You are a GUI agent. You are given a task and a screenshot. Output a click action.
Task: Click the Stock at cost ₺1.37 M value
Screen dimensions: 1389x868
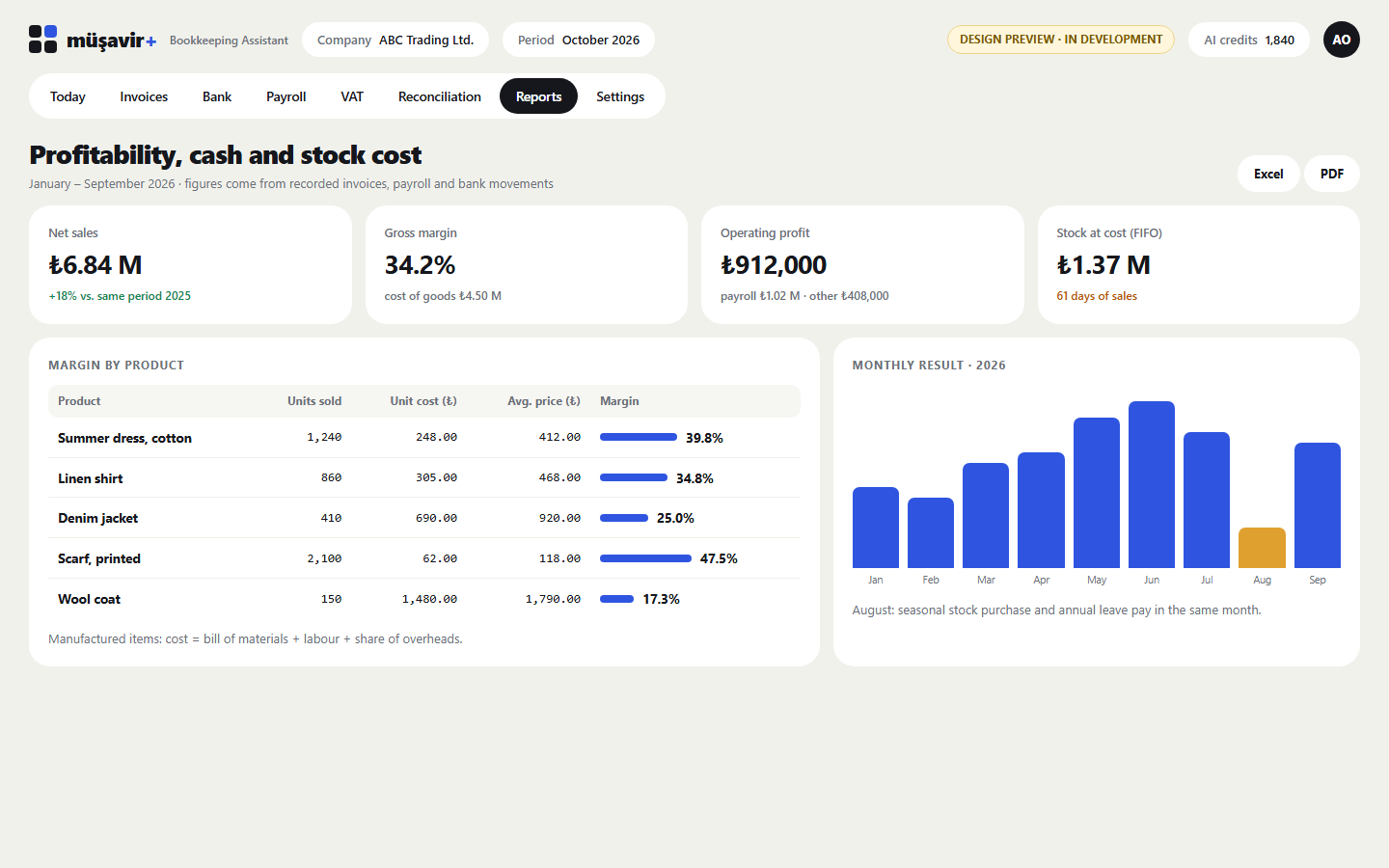pyautogui.click(x=1103, y=265)
